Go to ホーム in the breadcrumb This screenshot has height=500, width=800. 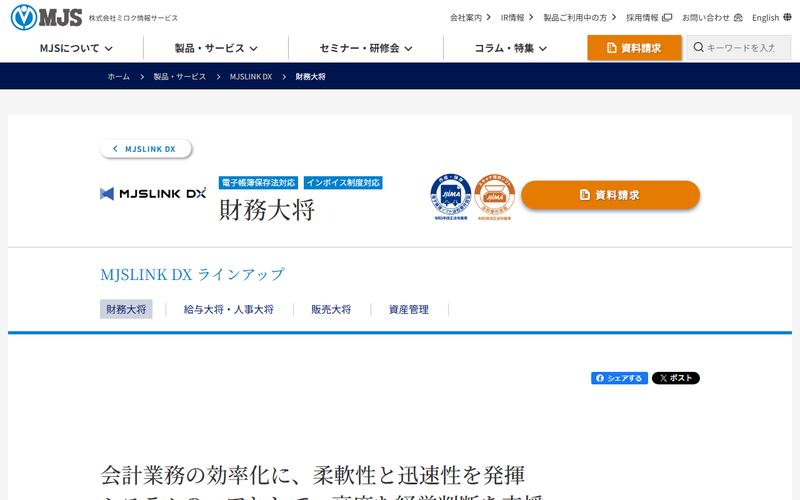click(x=118, y=77)
